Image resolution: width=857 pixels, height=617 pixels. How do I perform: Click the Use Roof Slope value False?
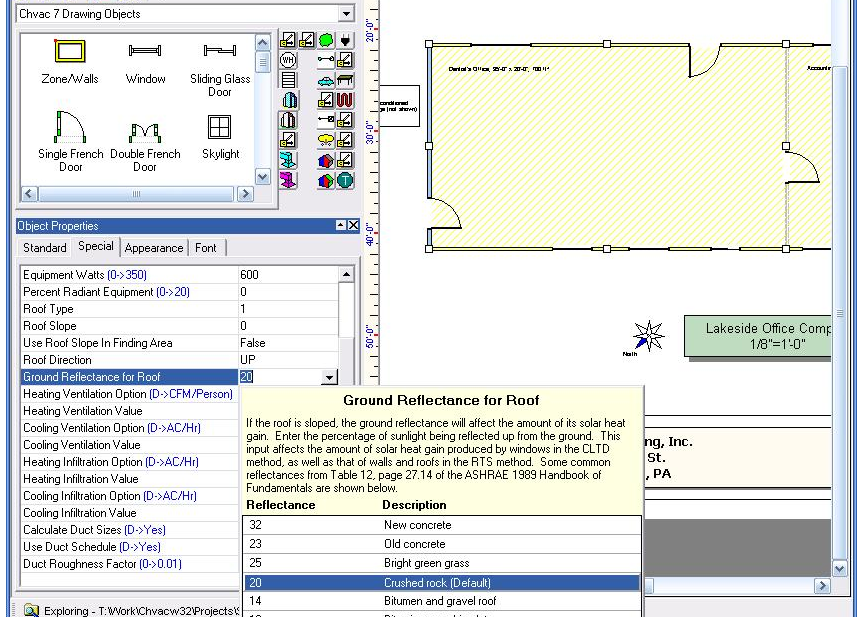coord(288,343)
